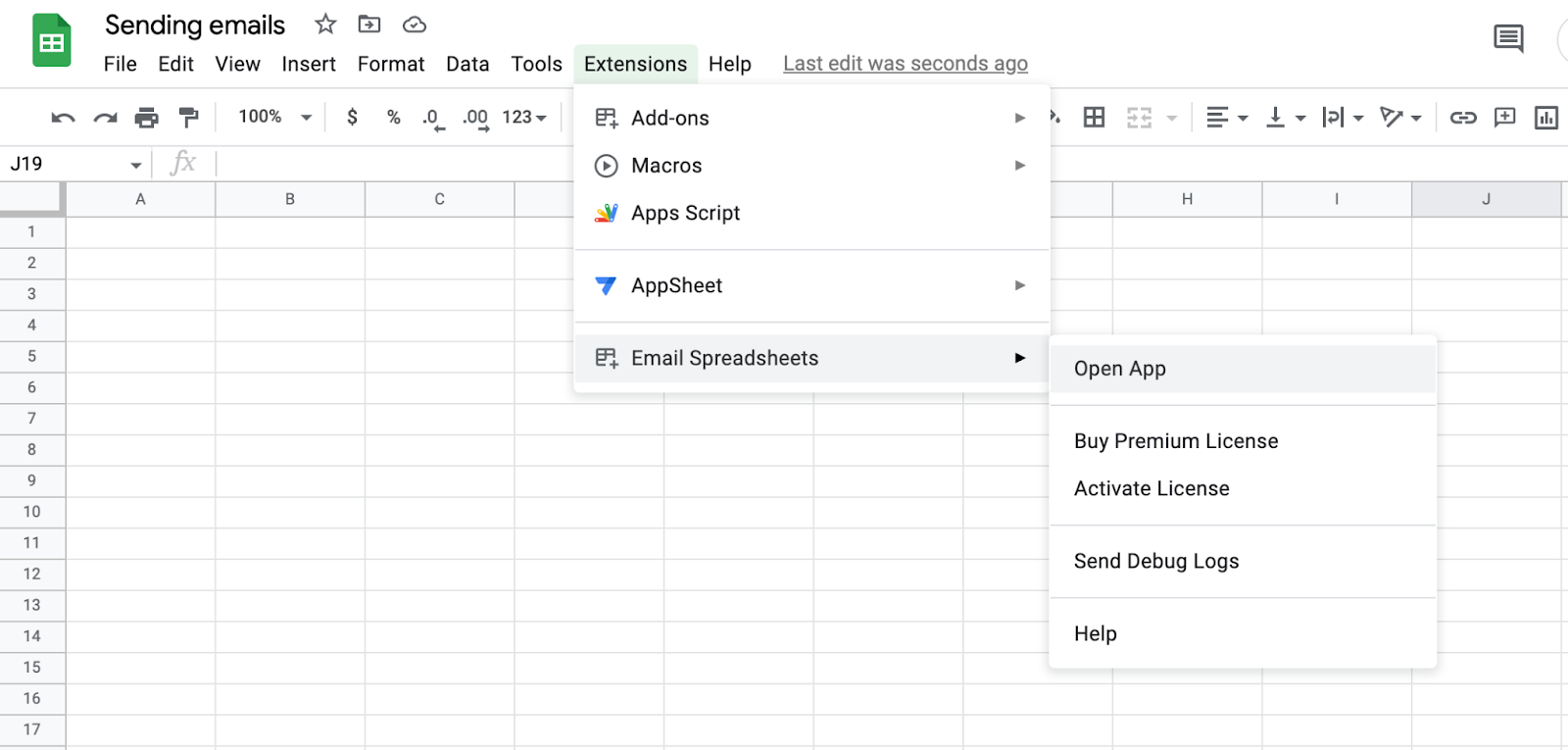This screenshot has height=750, width=1568.
Task: Select row 10 header
Action: pyautogui.click(x=32, y=512)
